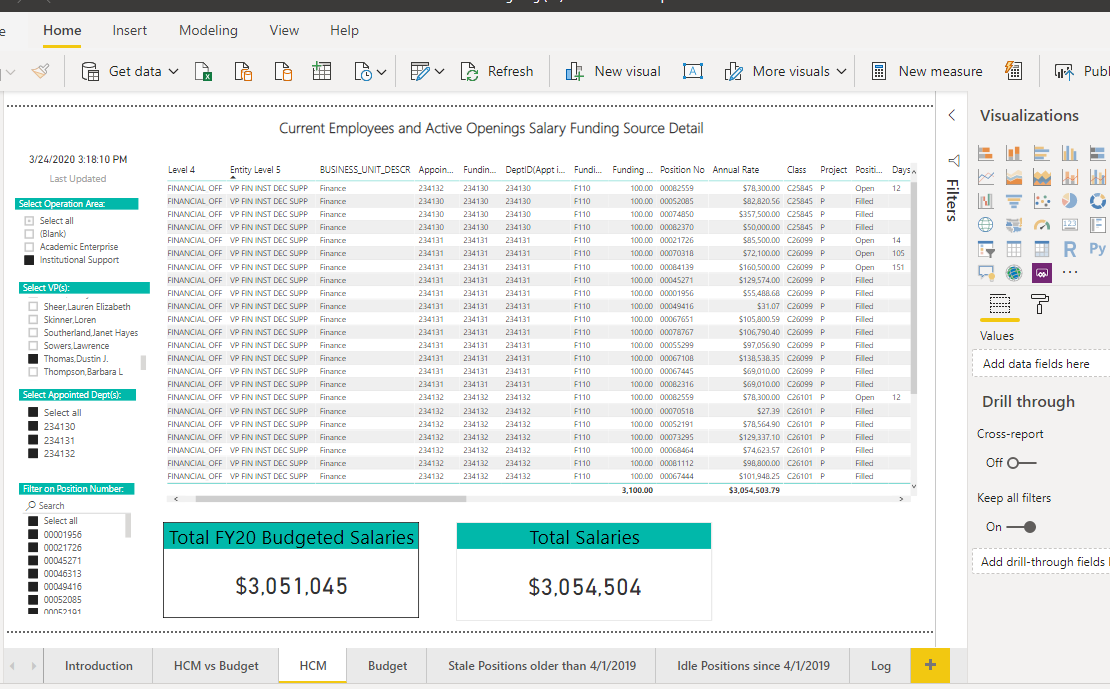This screenshot has width=1110, height=689.
Task: Select the stacked bar chart visual
Action: tap(985, 153)
